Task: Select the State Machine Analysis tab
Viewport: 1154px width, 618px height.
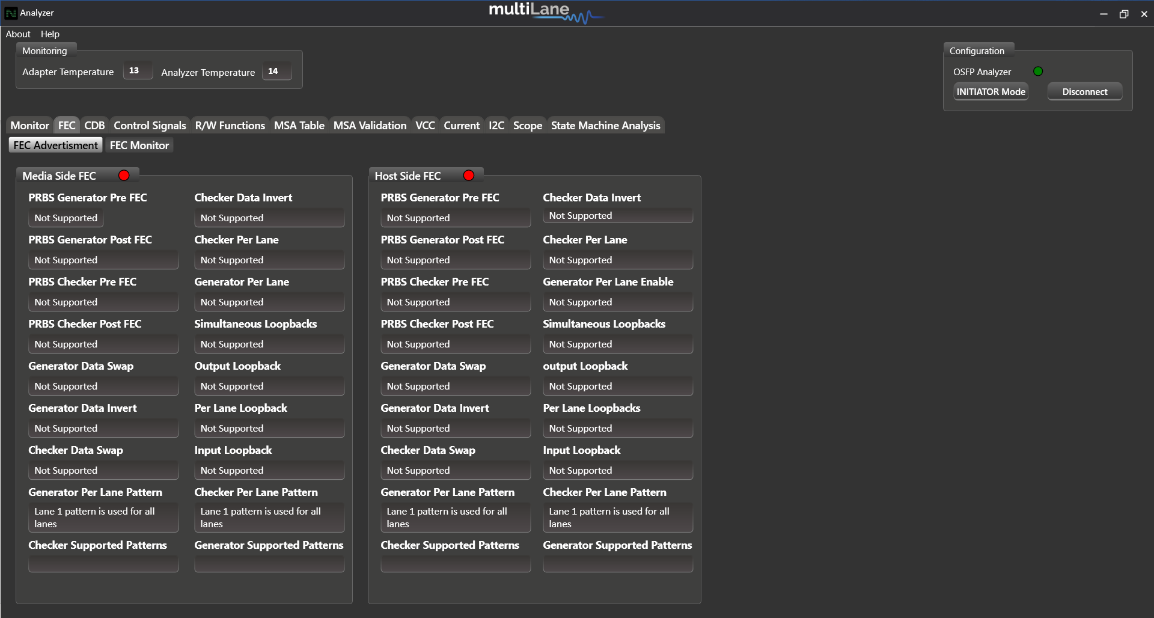Action: point(606,126)
